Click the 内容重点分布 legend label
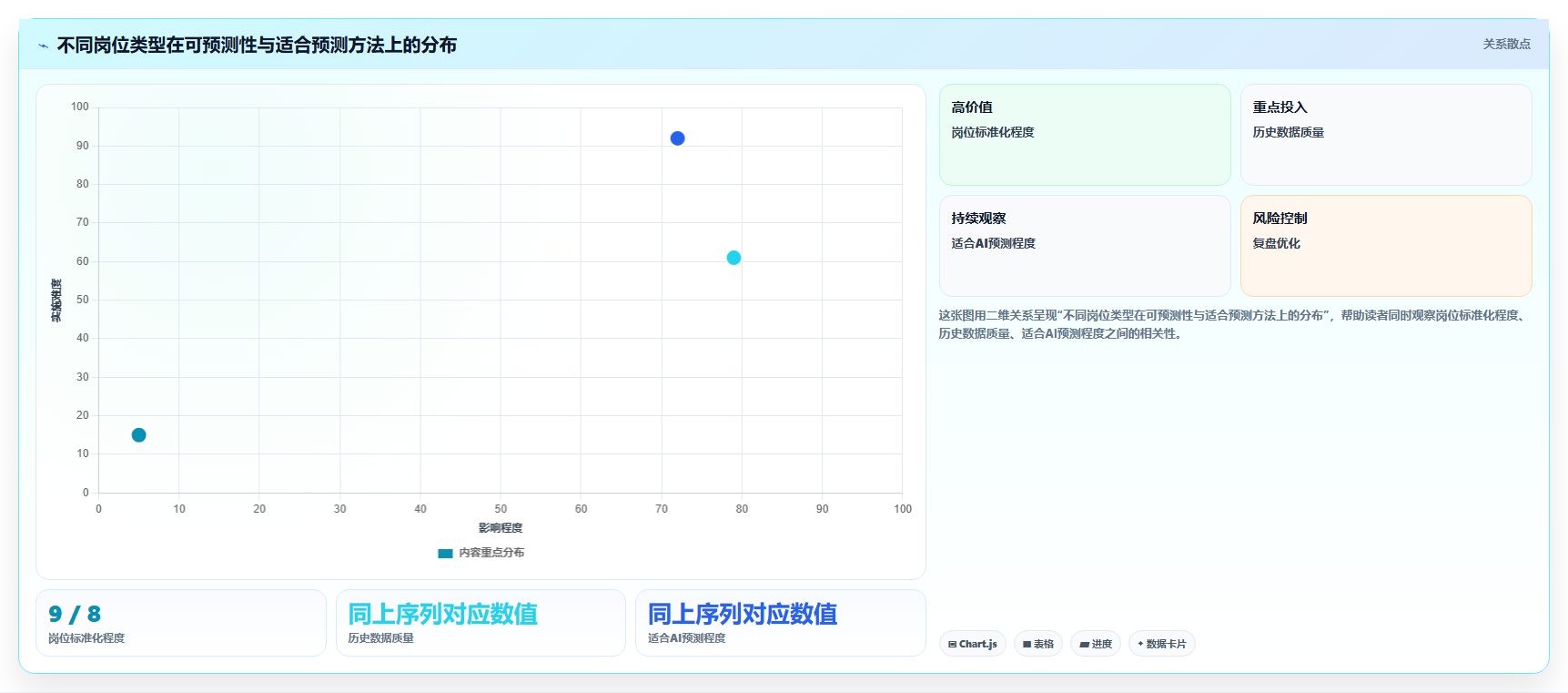Image resolution: width=1568 pixels, height=693 pixels. [x=491, y=553]
